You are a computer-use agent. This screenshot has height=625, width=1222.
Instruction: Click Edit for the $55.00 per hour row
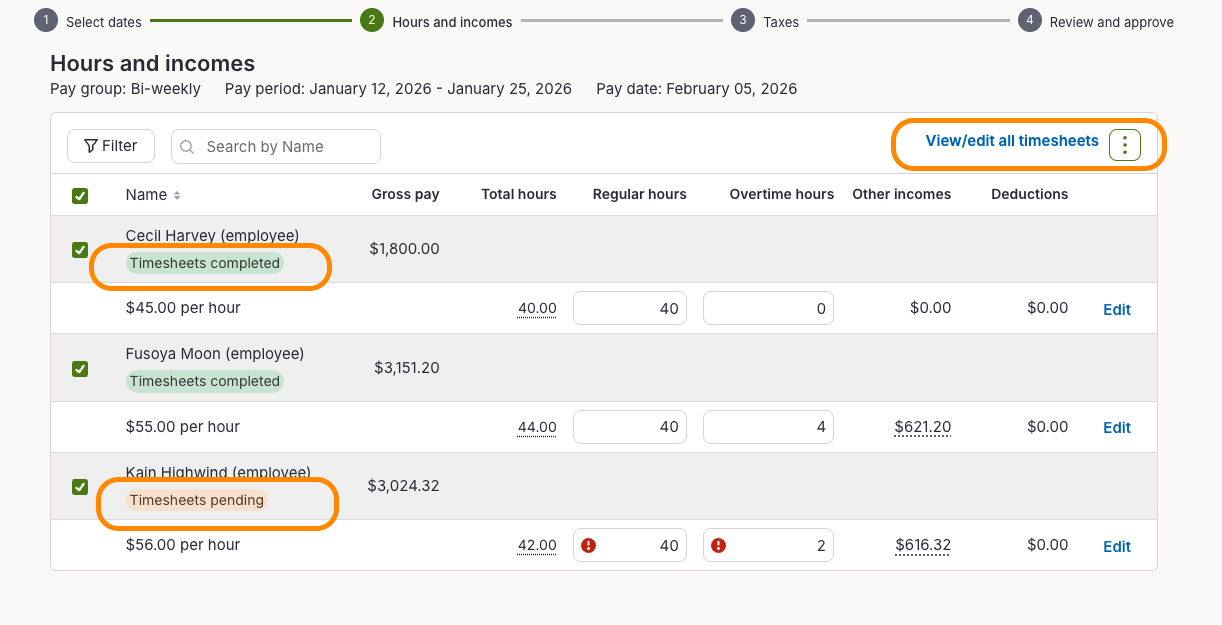[x=1117, y=427]
